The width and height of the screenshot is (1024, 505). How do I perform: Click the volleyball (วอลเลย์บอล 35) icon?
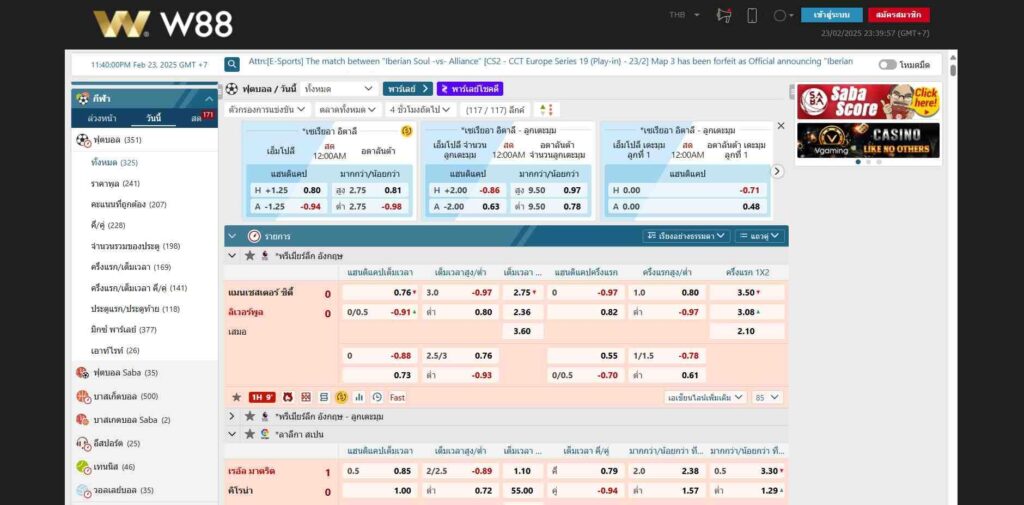click(82, 491)
